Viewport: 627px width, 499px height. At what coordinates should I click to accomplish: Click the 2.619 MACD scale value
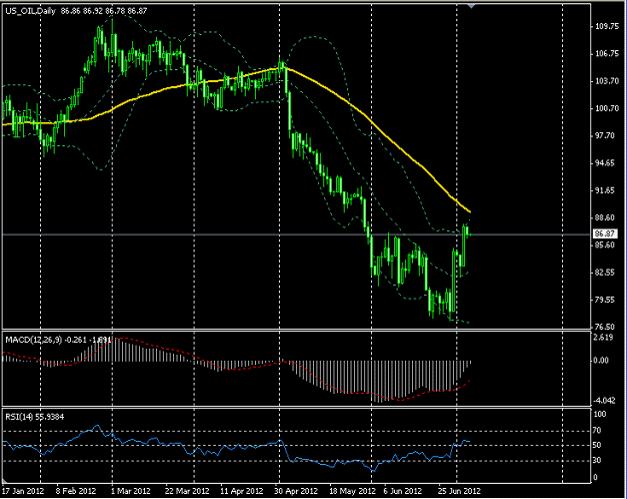pos(604,337)
